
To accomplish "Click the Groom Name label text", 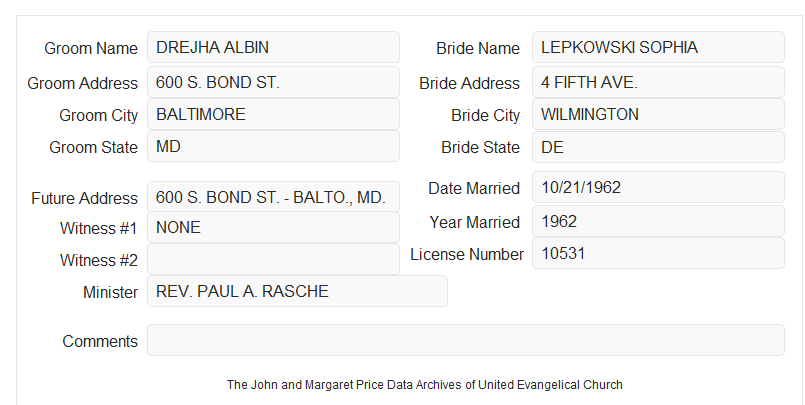I will click(91, 48).
